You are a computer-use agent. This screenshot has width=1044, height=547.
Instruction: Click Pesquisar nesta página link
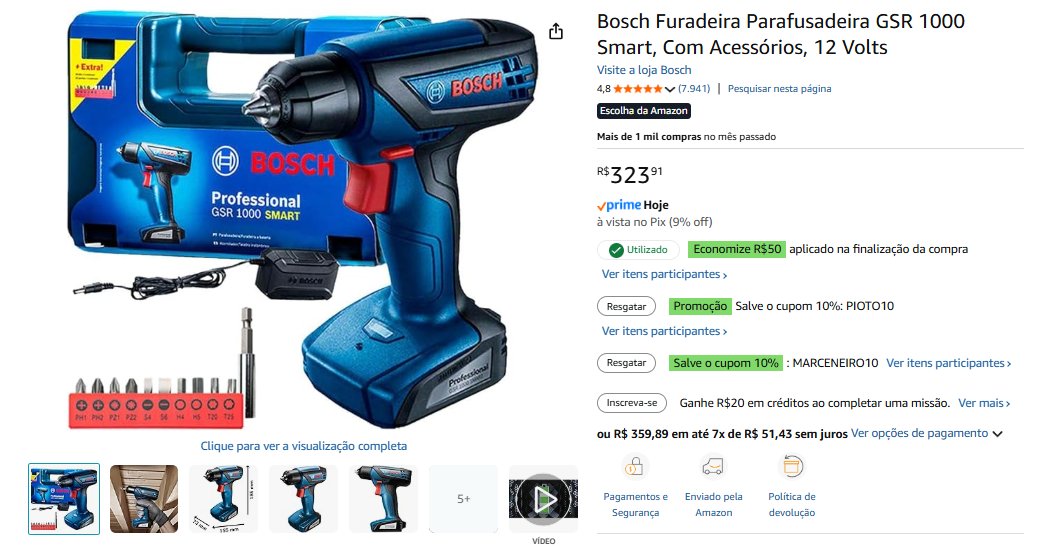tap(779, 89)
